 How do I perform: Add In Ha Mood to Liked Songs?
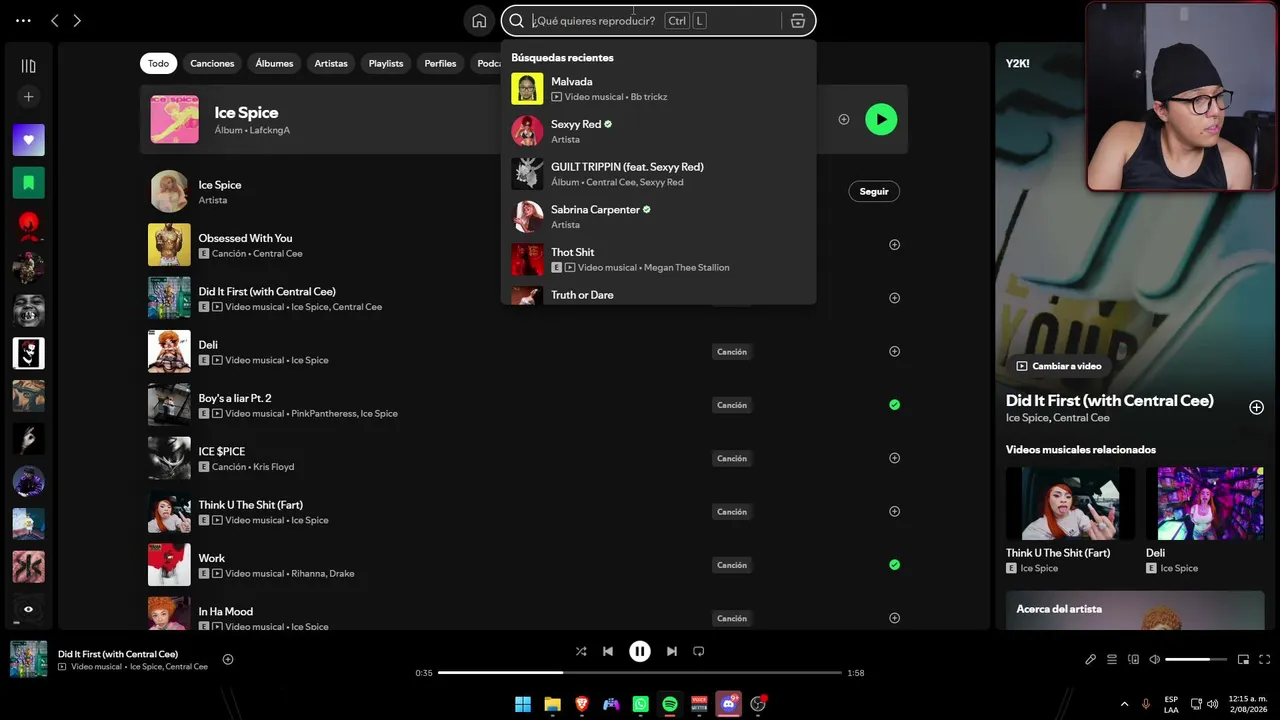pos(894,618)
